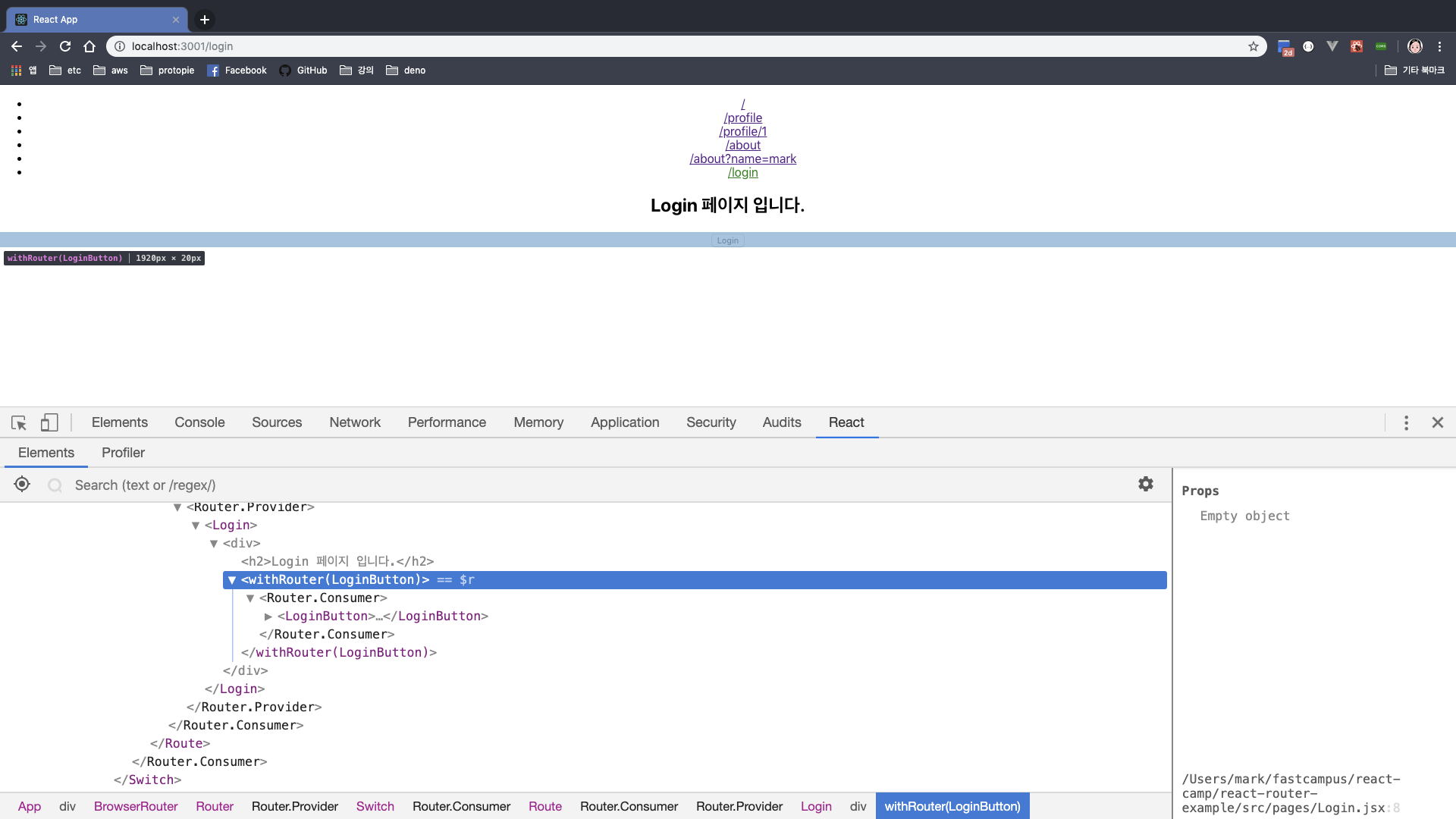Viewport: 1456px width, 819px height.
Task: Bookmark this page with star icon
Action: tap(1254, 46)
